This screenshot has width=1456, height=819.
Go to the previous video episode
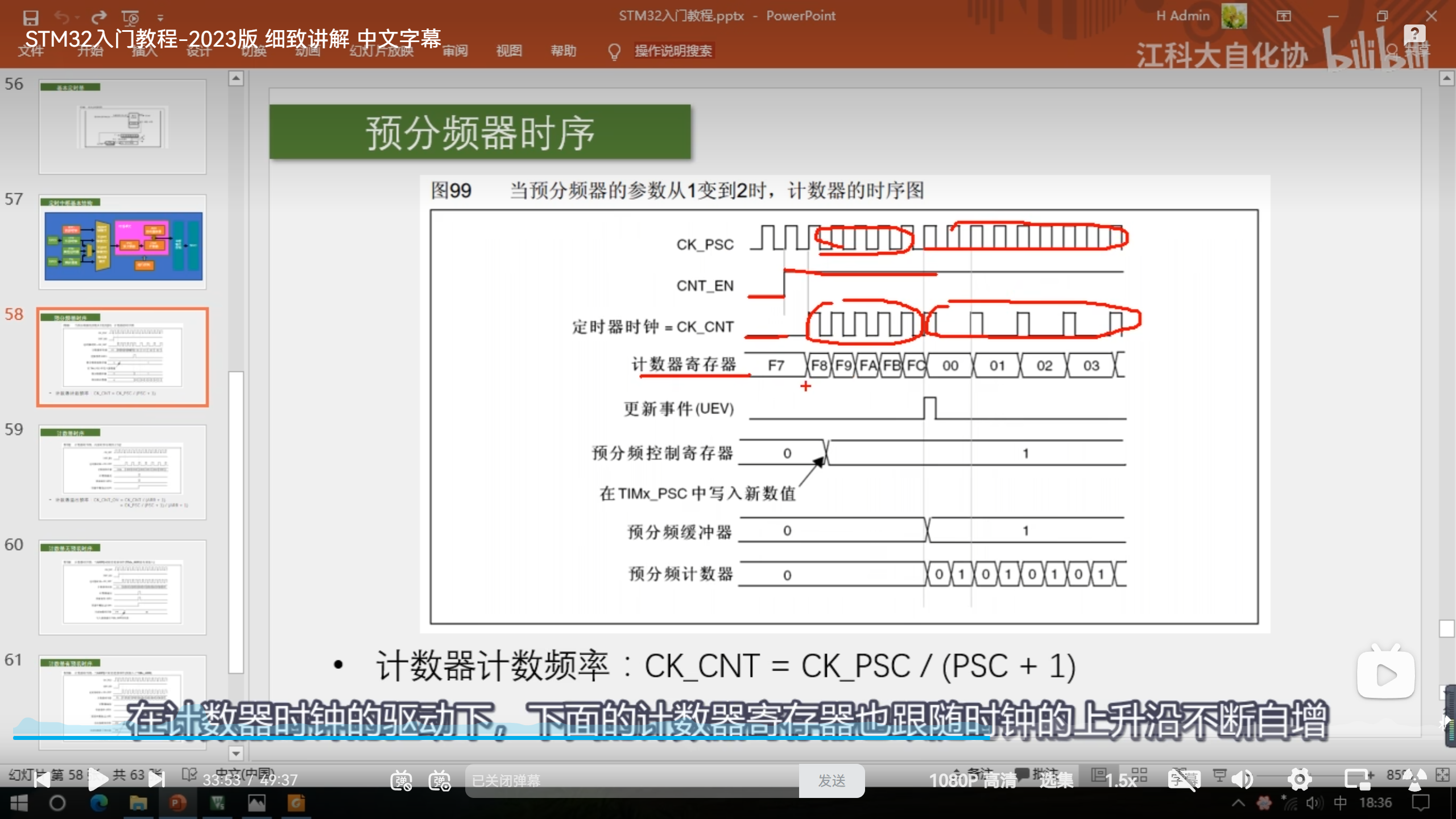pyautogui.click(x=42, y=780)
